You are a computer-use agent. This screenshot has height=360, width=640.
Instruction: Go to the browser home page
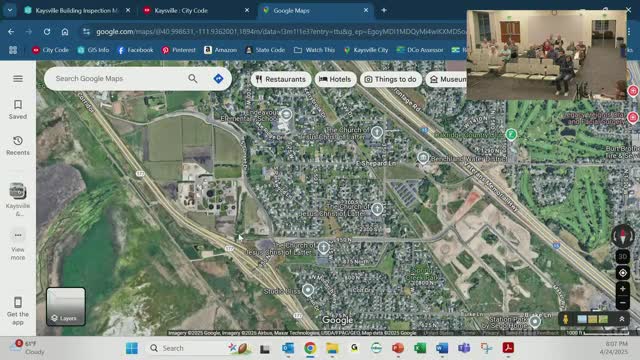point(65,31)
